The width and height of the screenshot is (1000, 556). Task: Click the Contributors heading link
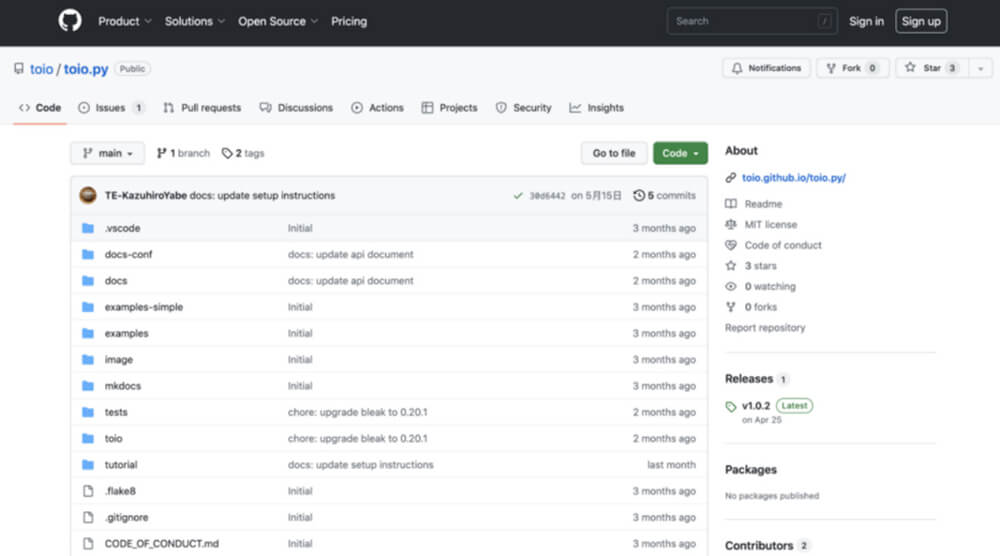(x=759, y=546)
